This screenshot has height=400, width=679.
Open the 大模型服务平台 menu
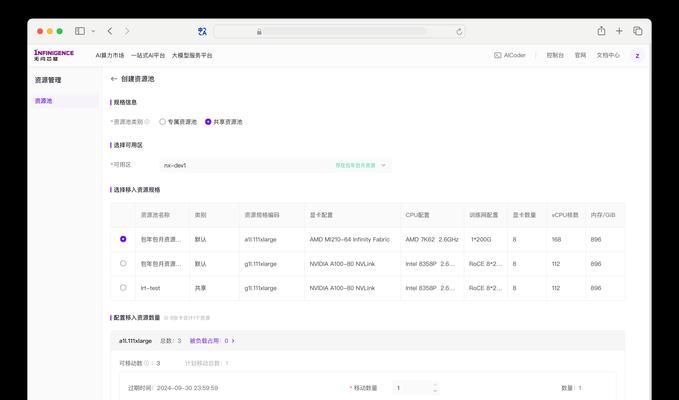tap(192, 55)
